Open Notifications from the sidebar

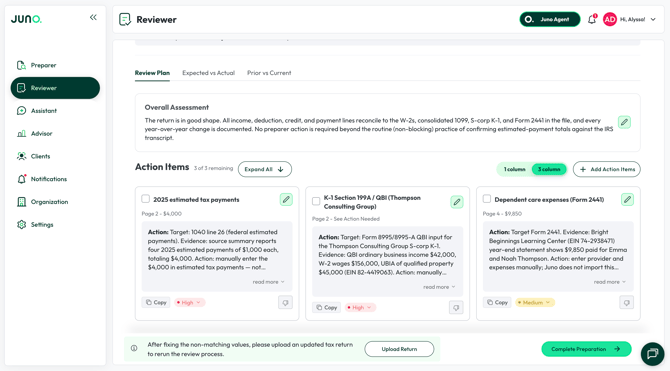[x=55, y=179]
